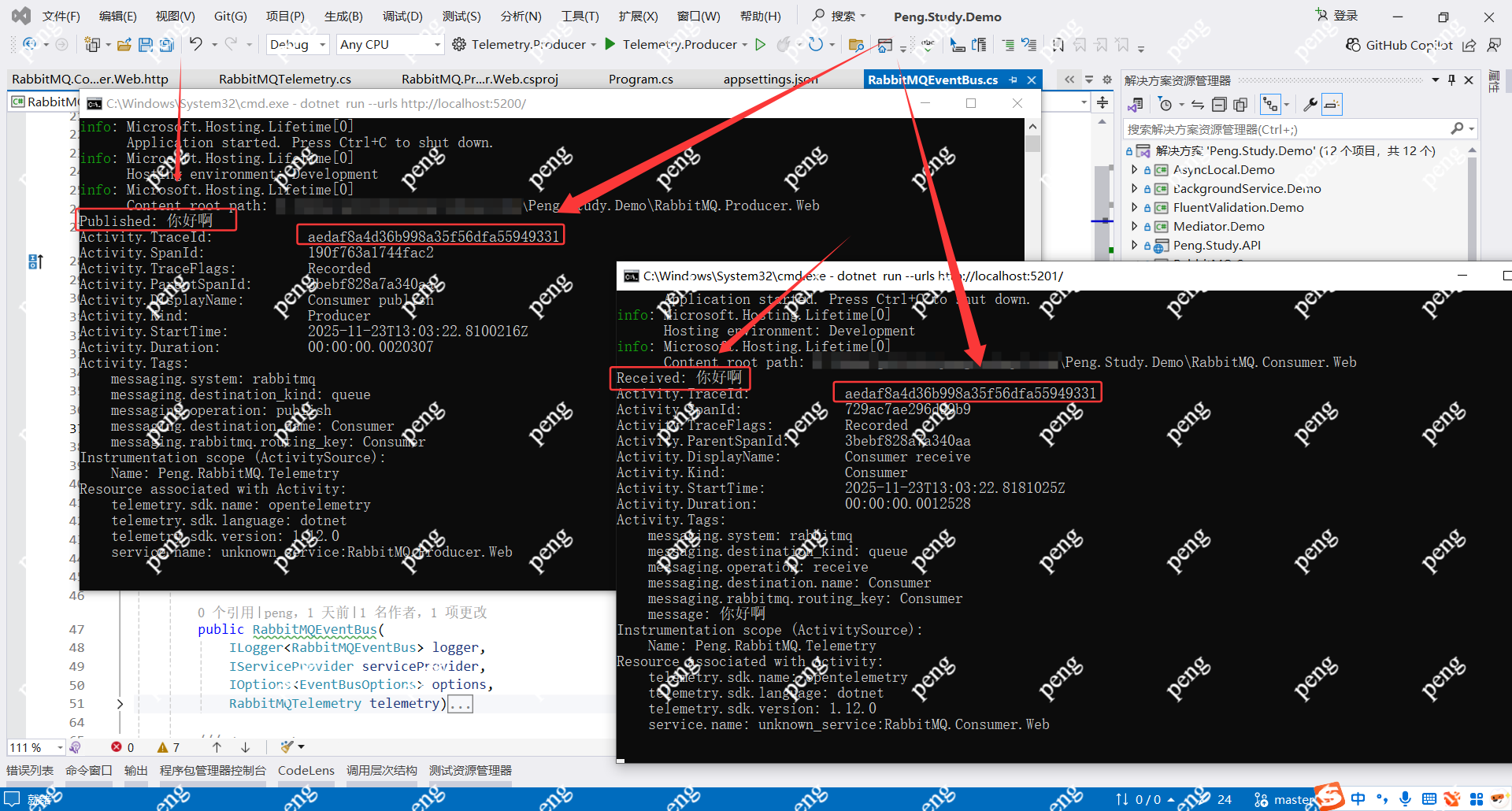Toggle the pin on the RabbitMQEventBus.cs tab

coord(1014,80)
